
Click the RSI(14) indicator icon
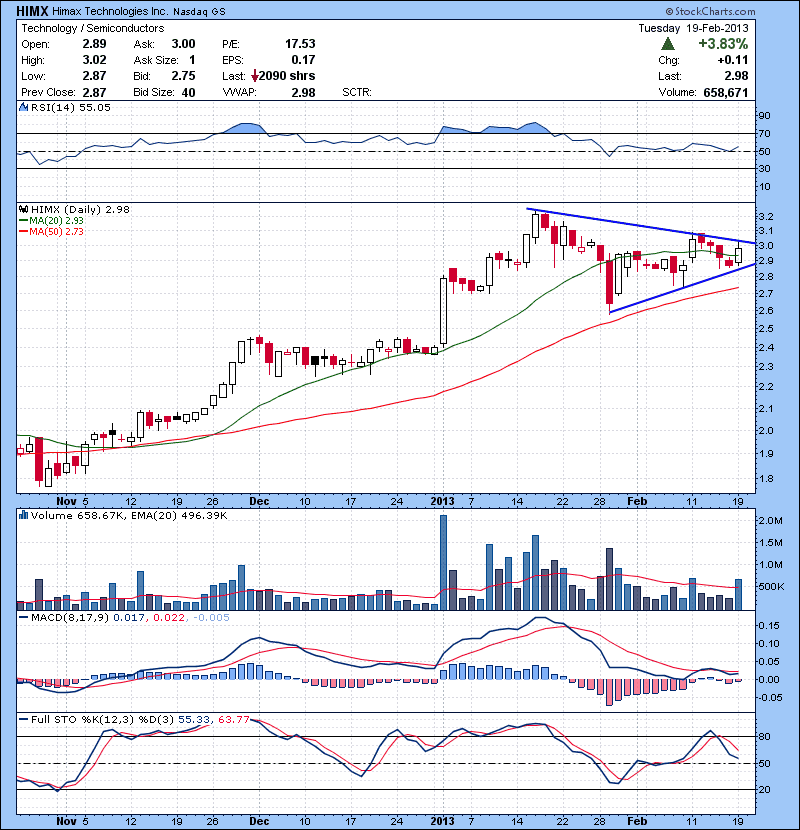tap(23, 107)
